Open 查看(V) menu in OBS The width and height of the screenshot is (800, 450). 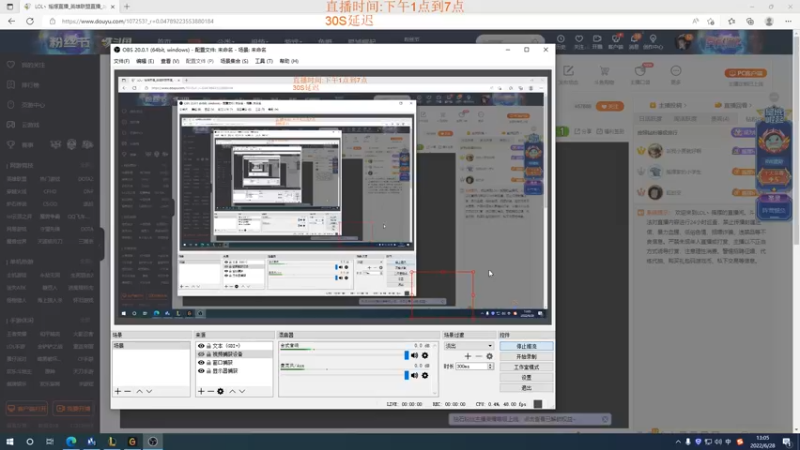pyautogui.click(x=170, y=61)
